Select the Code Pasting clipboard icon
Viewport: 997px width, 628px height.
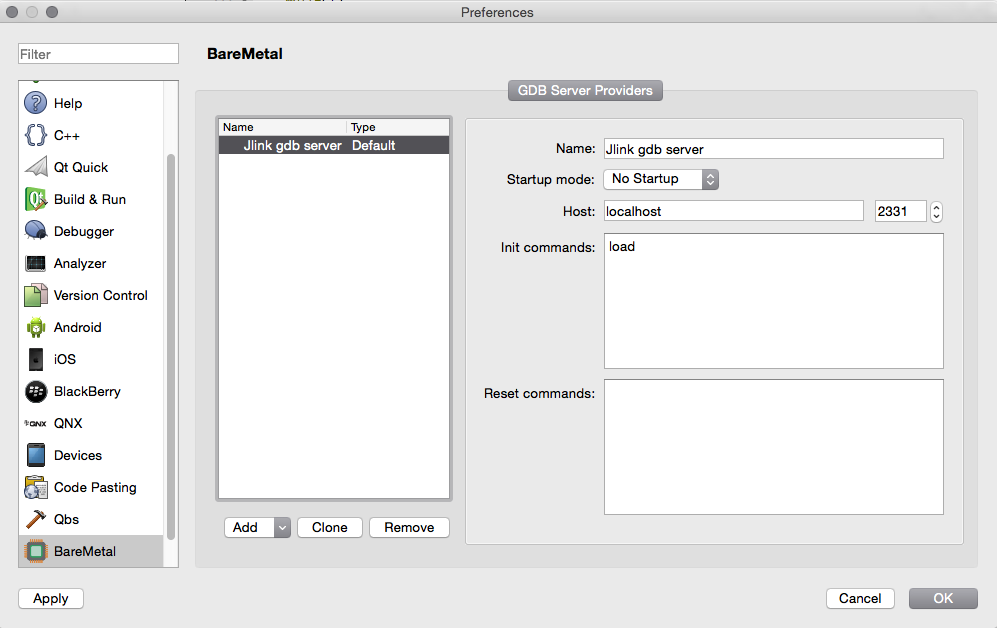coord(36,487)
